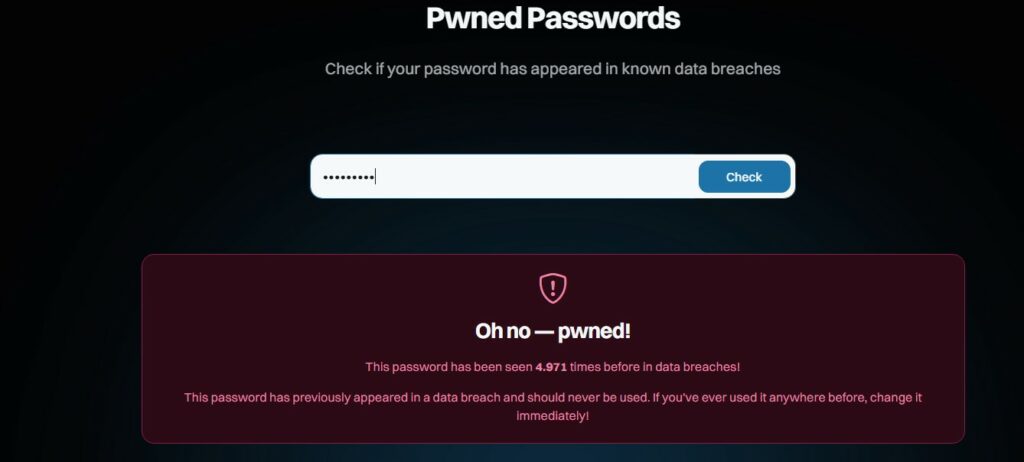Click the "Oh no — pwned!" heading

pos(552,331)
